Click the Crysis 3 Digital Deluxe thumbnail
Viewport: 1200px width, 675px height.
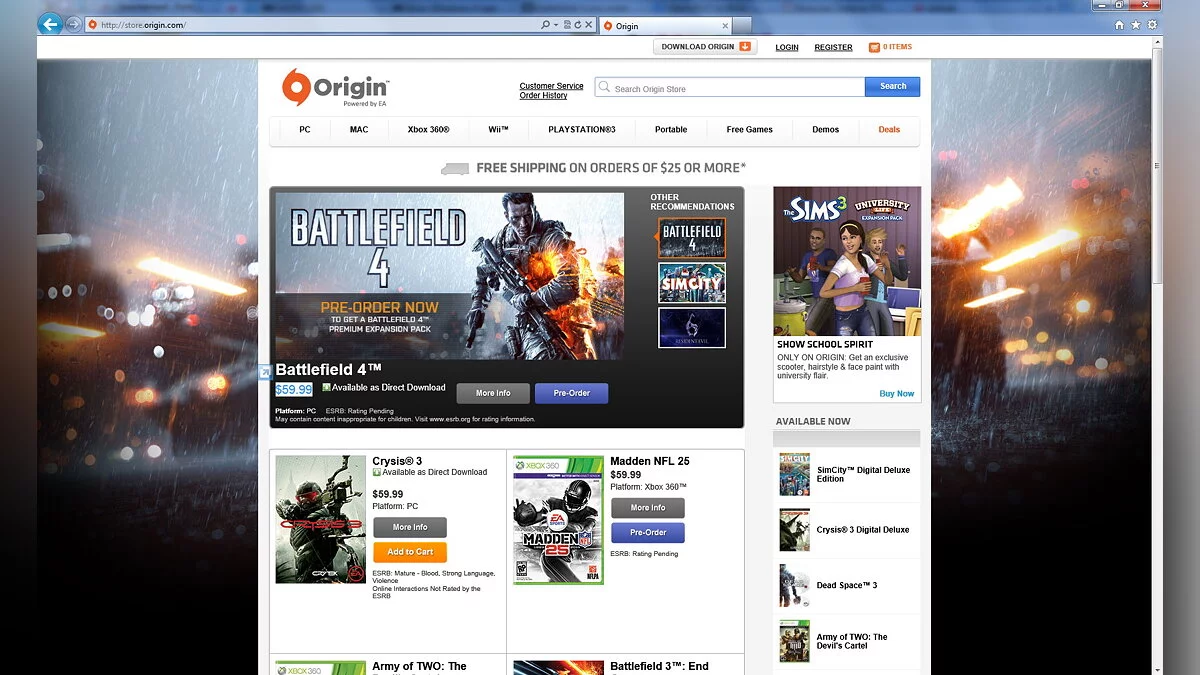click(x=794, y=530)
